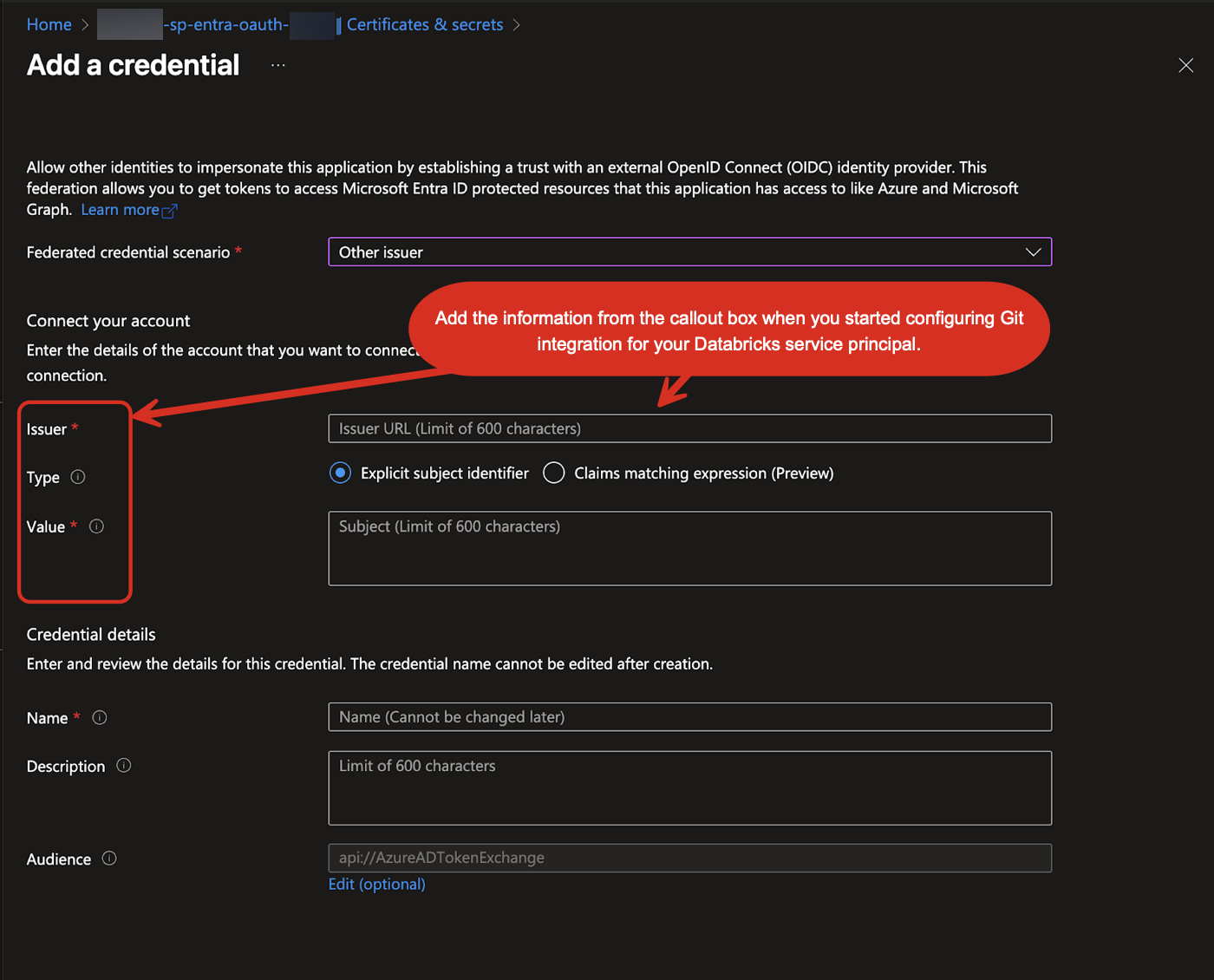This screenshot has height=980, width=1214.
Task: Click the Name field info icon
Action: click(x=99, y=717)
